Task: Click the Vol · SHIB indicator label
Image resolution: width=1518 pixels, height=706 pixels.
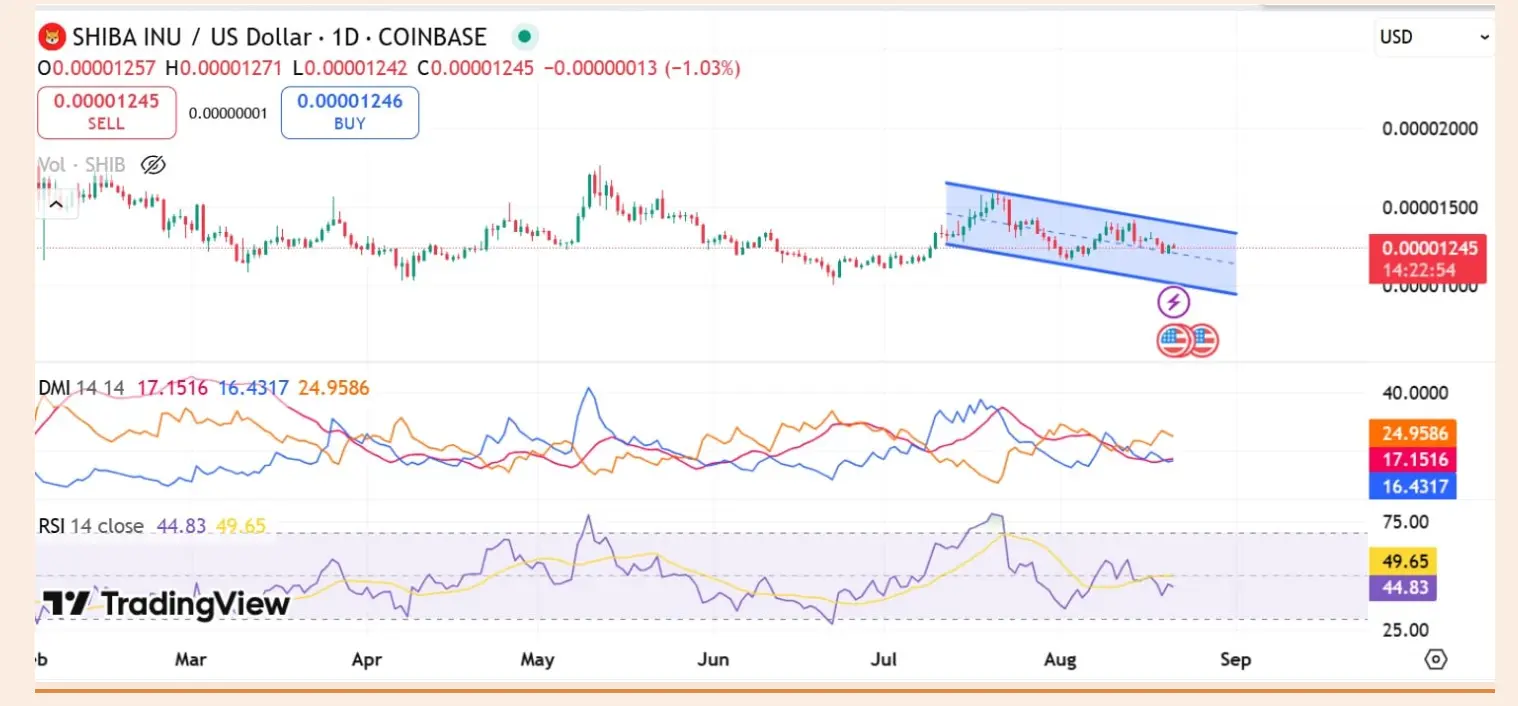Action: coord(82,165)
